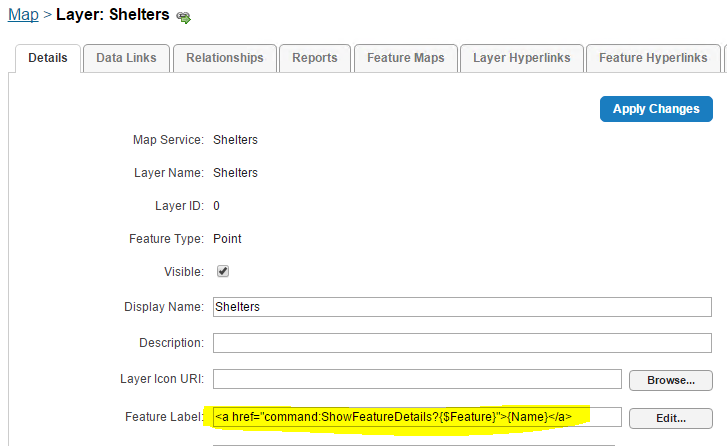
Task: Toggle the Visible checkbox
Action: click(223, 271)
